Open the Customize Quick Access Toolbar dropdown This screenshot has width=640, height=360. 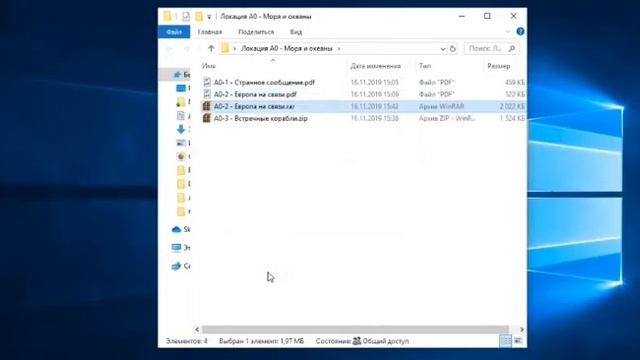[x=209, y=17]
